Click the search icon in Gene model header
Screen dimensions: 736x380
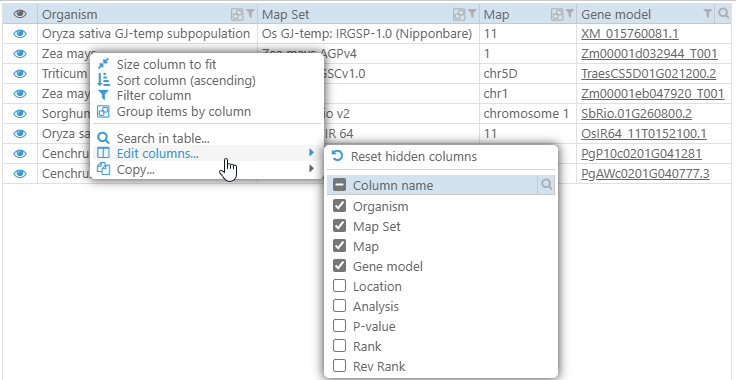pos(724,15)
